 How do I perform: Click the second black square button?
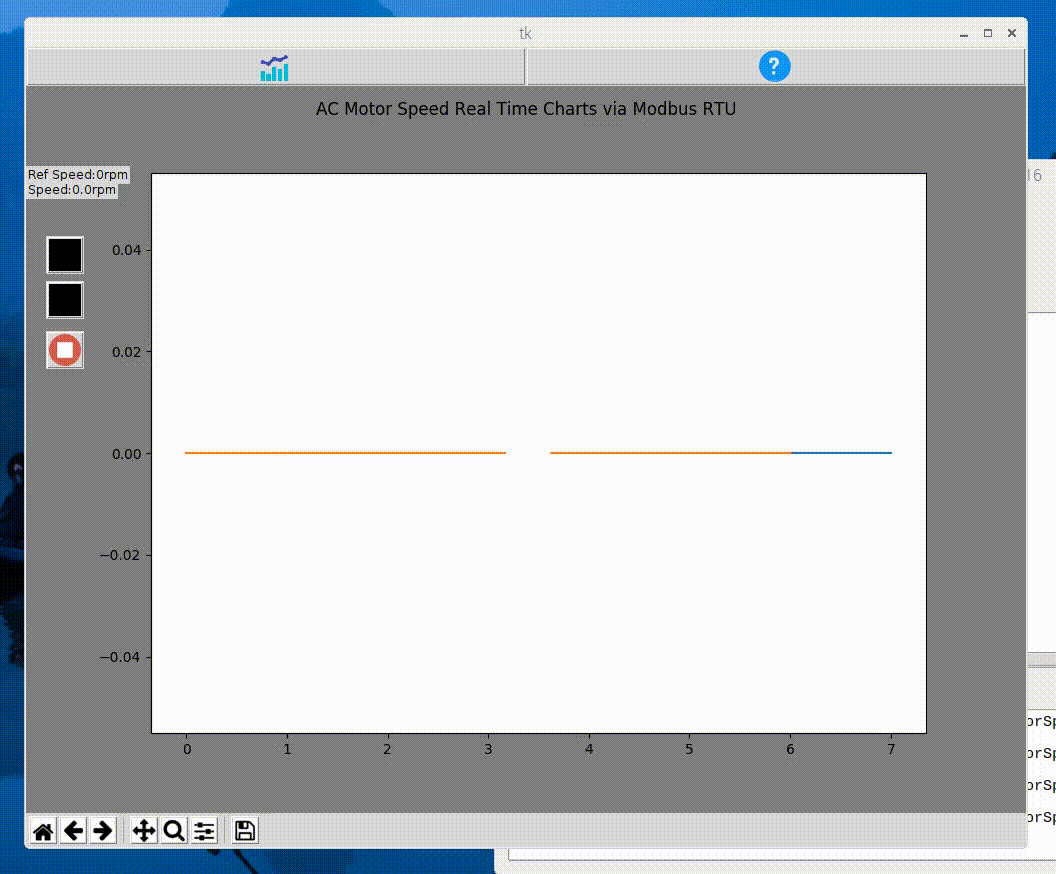point(64,300)
